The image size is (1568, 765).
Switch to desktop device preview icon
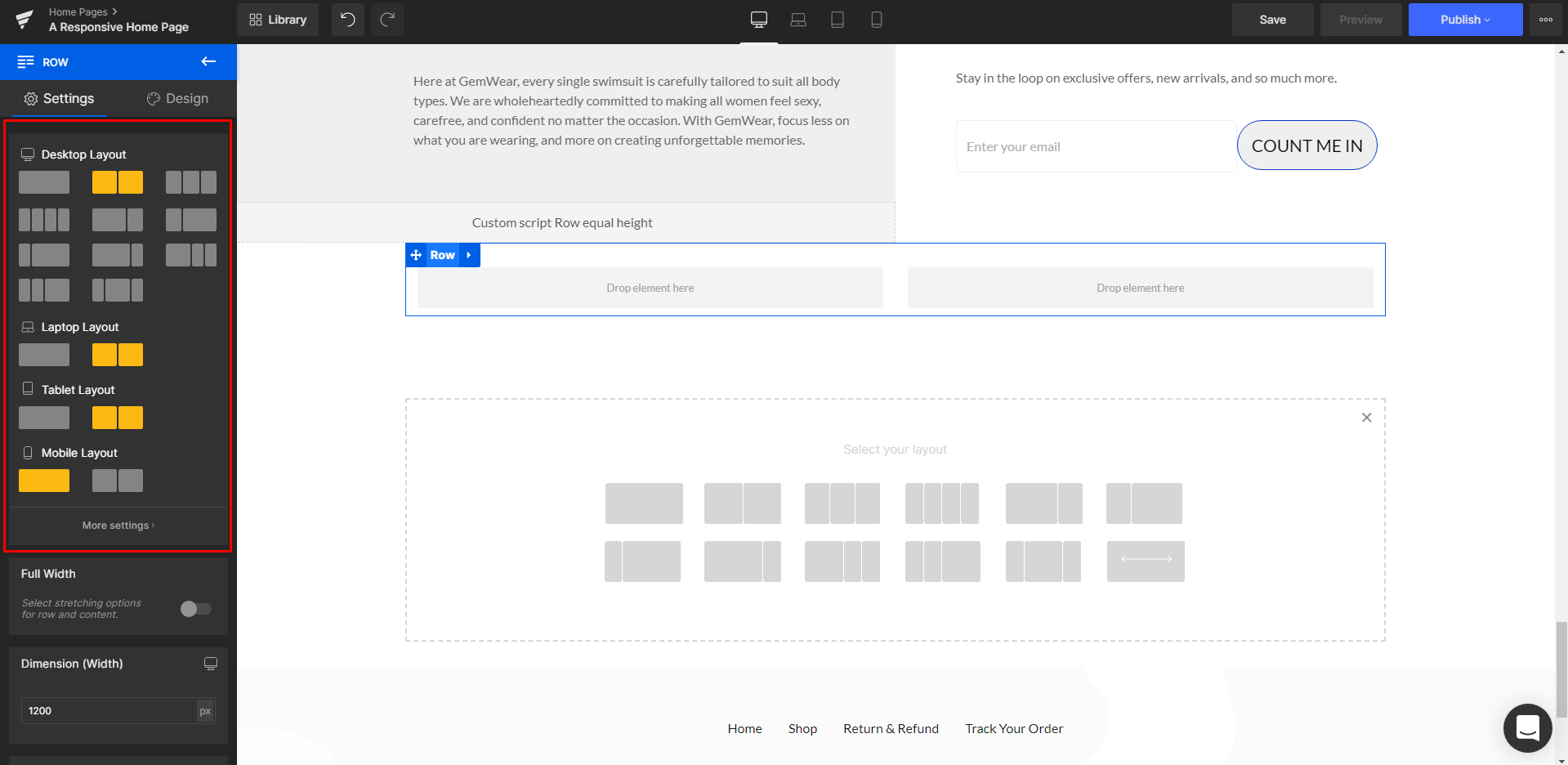[x=758, y=20]
